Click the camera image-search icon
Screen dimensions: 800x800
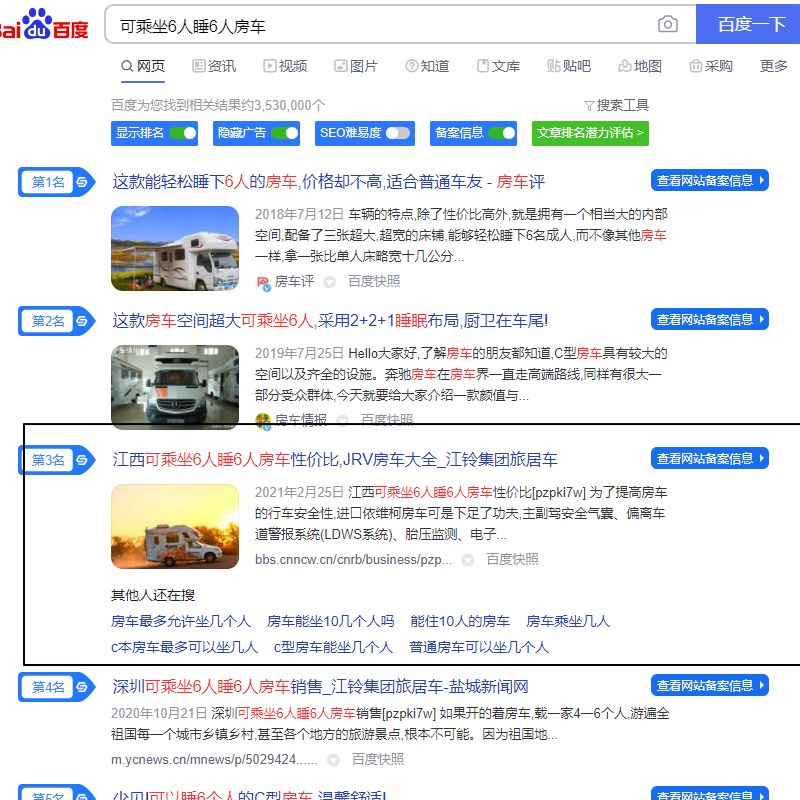click(x=667, y=24)
